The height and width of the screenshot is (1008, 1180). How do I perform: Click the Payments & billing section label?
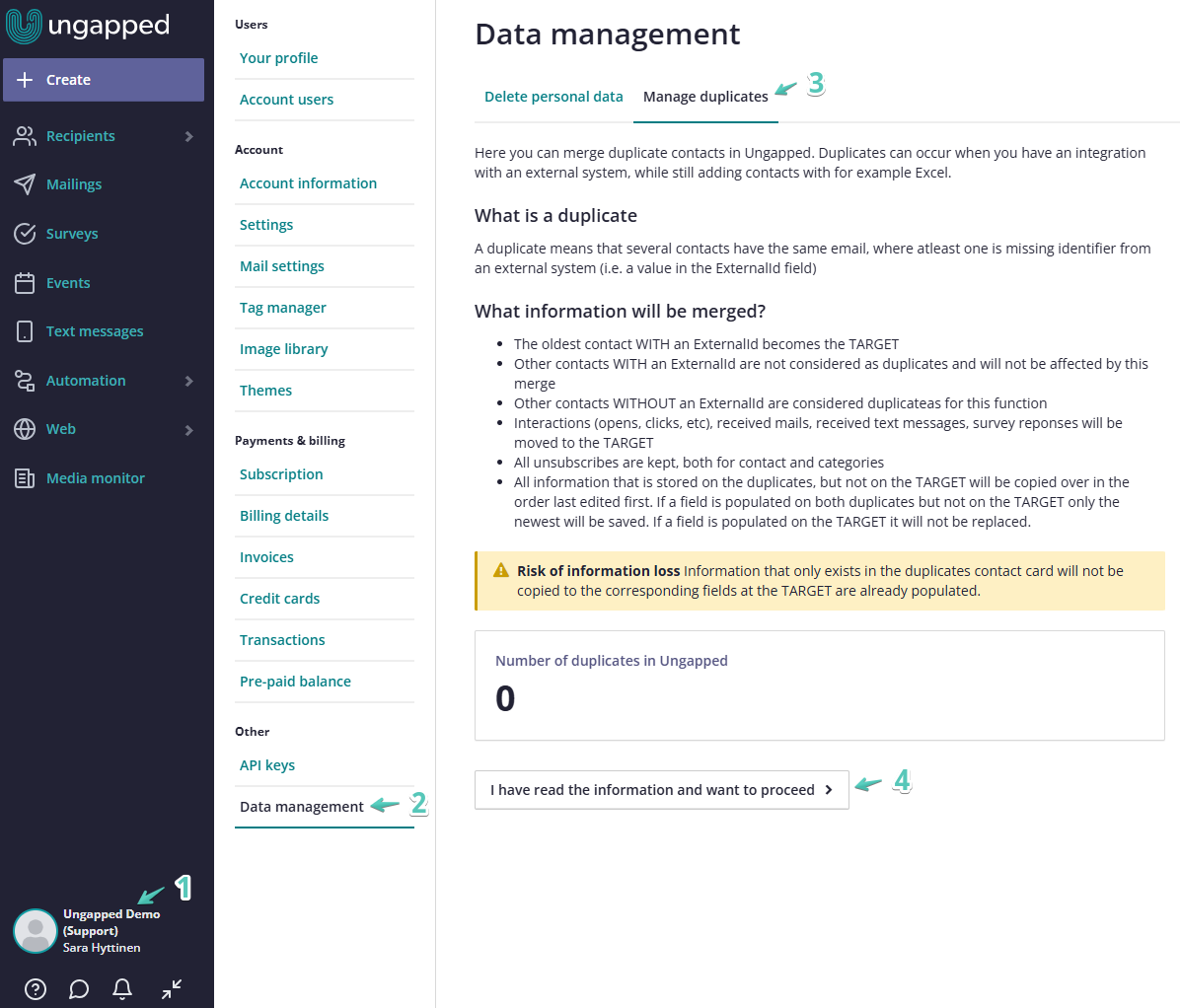(290, 441)
